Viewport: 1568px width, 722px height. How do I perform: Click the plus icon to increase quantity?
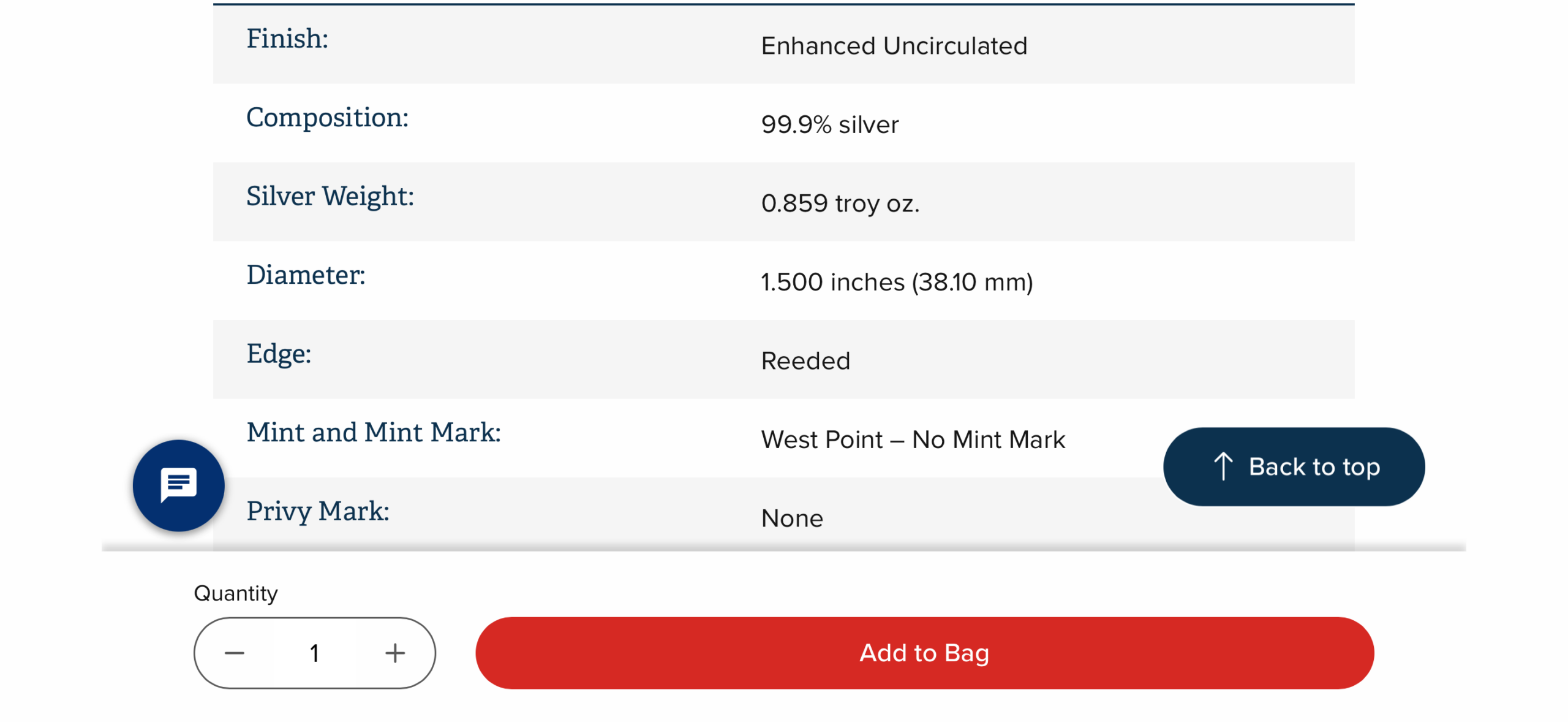pos(395,652)
